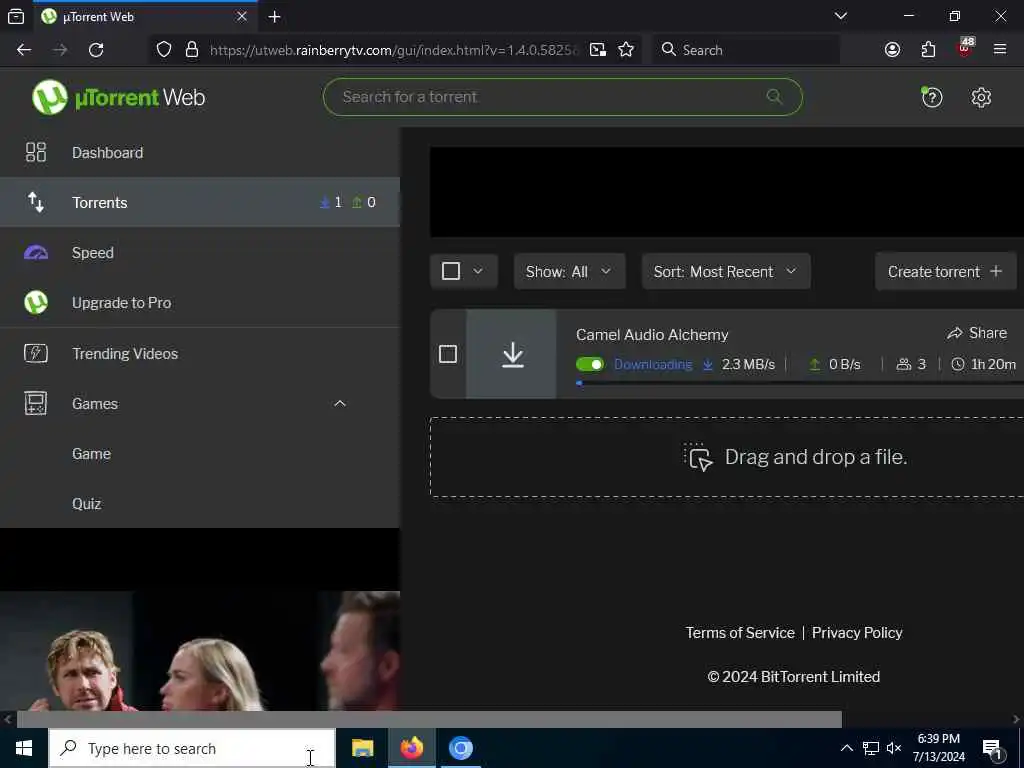Click the Share button
The height and width of the screenshot is (768, 1024).
(976, 333)
